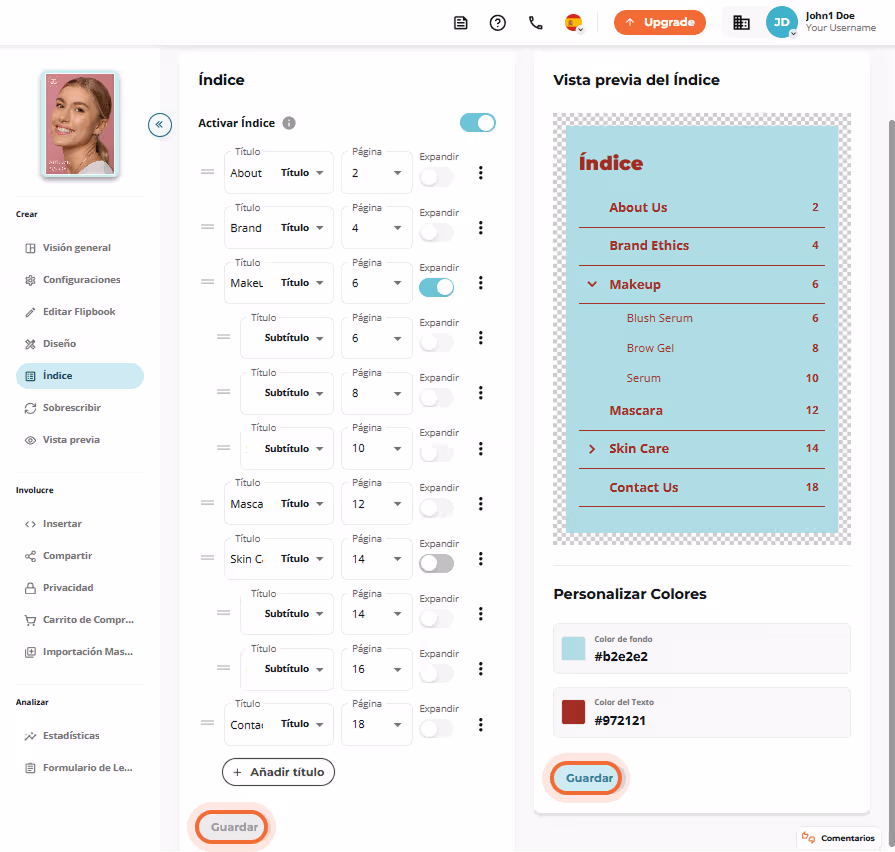Image resolution: width=895 pixels, height=852 pixels.
Task: Click drag handle of Brand row
Action: pyautogui.click(x=208, y=227)
